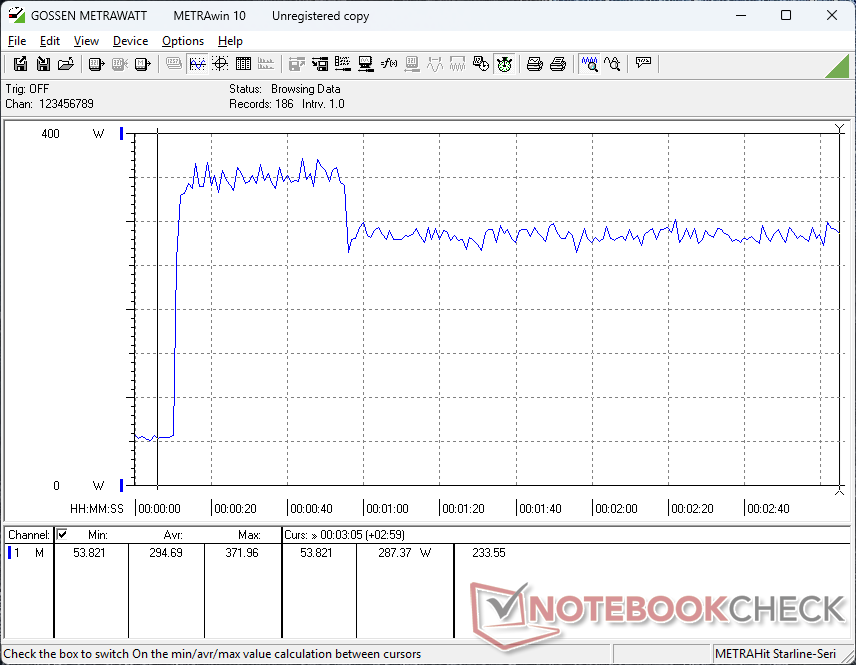Screen dimensions: 856x665
Task: Click the memory readout 'M' device icon
Action: (142, 64)
